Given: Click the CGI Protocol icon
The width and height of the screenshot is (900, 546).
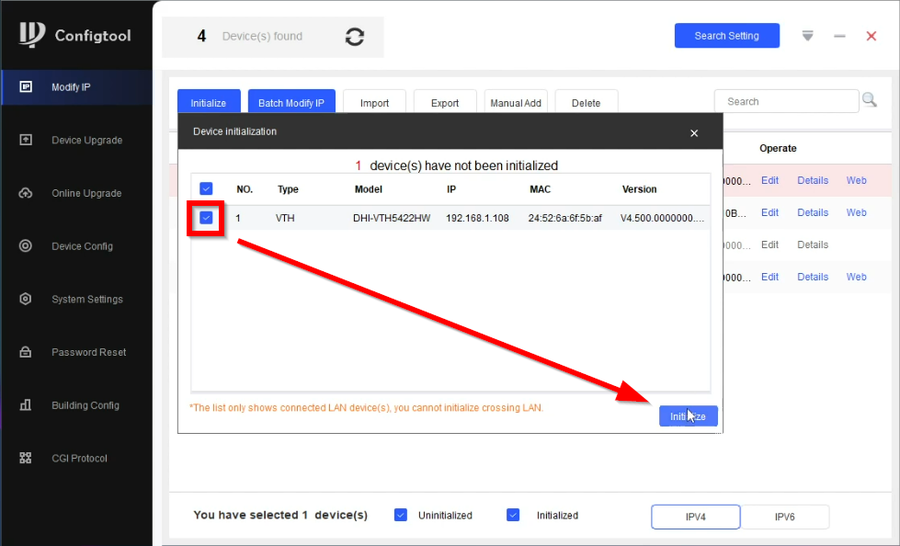Looking at the screenshot, I should click(x=26, y=458).
